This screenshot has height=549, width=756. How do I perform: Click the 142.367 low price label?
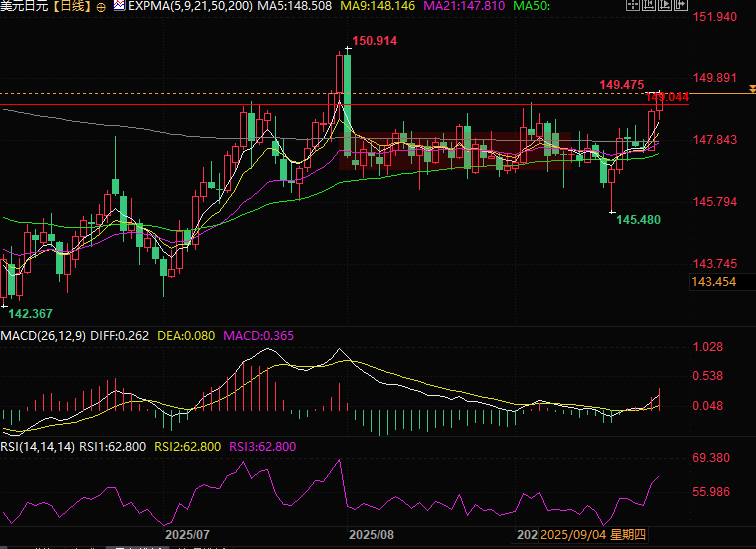30,314
